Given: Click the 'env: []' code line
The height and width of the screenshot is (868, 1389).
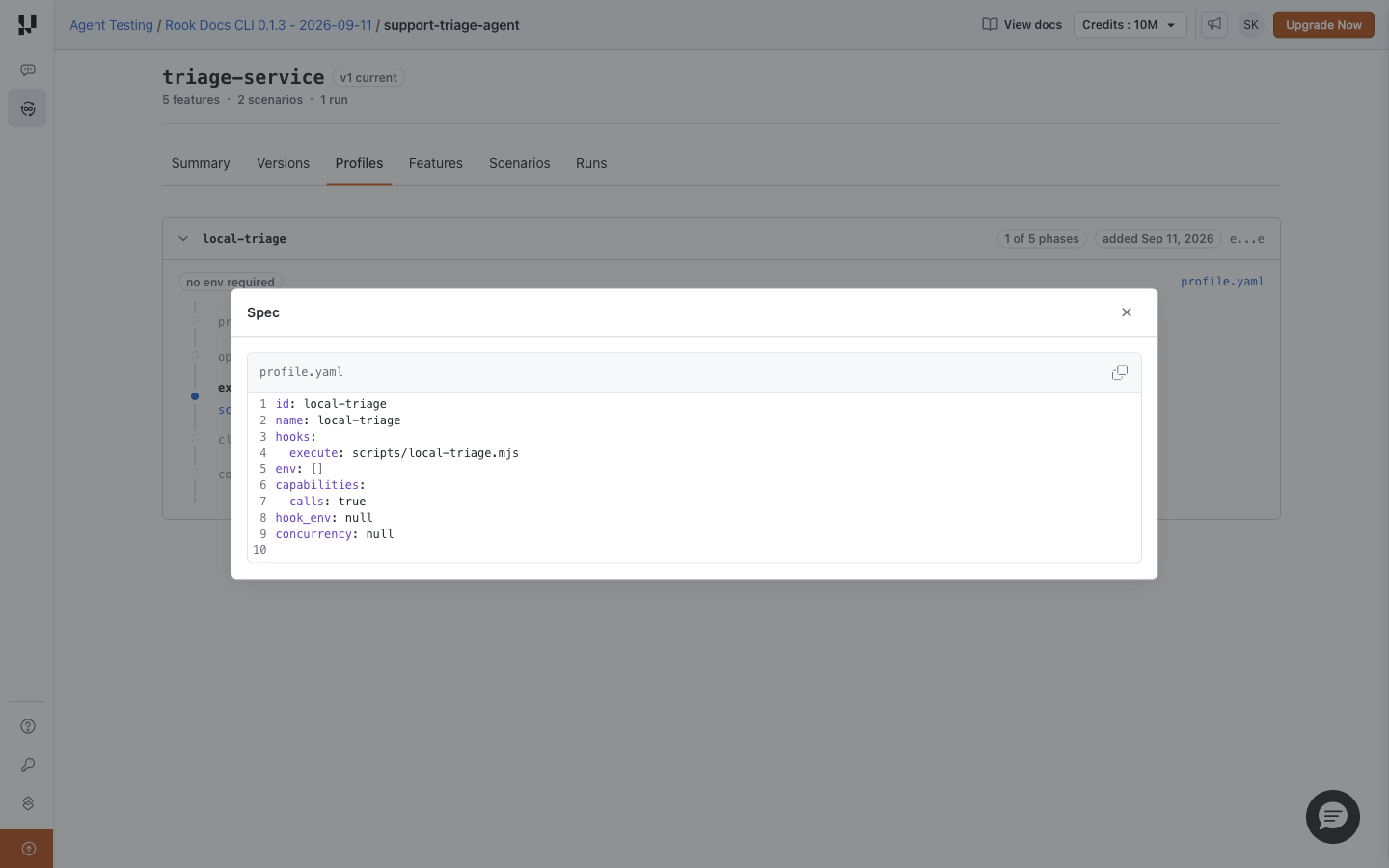Looking at the screenshot, I should click(299, 469).
